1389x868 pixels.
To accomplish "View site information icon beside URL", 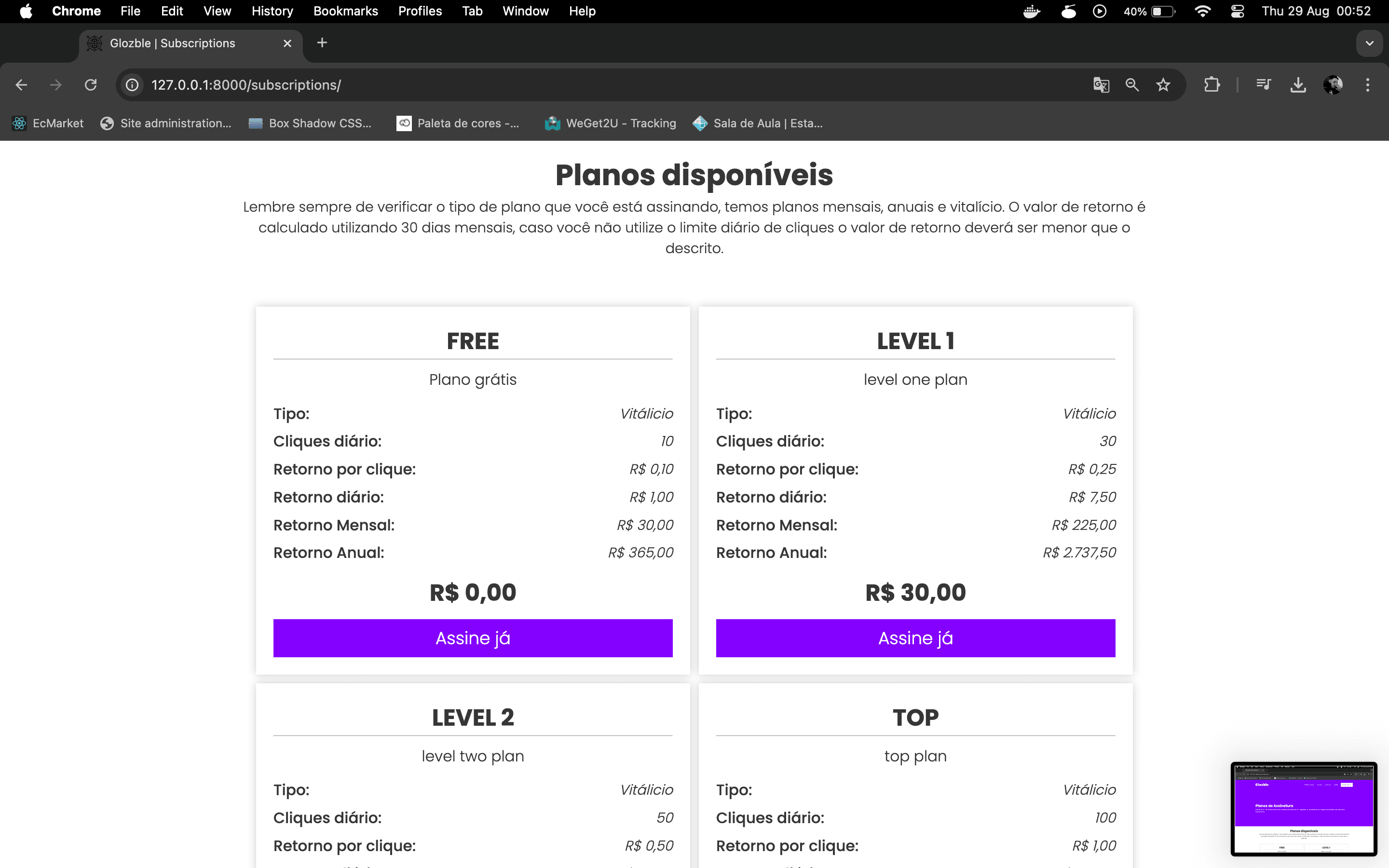I will click(x=132, y=85).
